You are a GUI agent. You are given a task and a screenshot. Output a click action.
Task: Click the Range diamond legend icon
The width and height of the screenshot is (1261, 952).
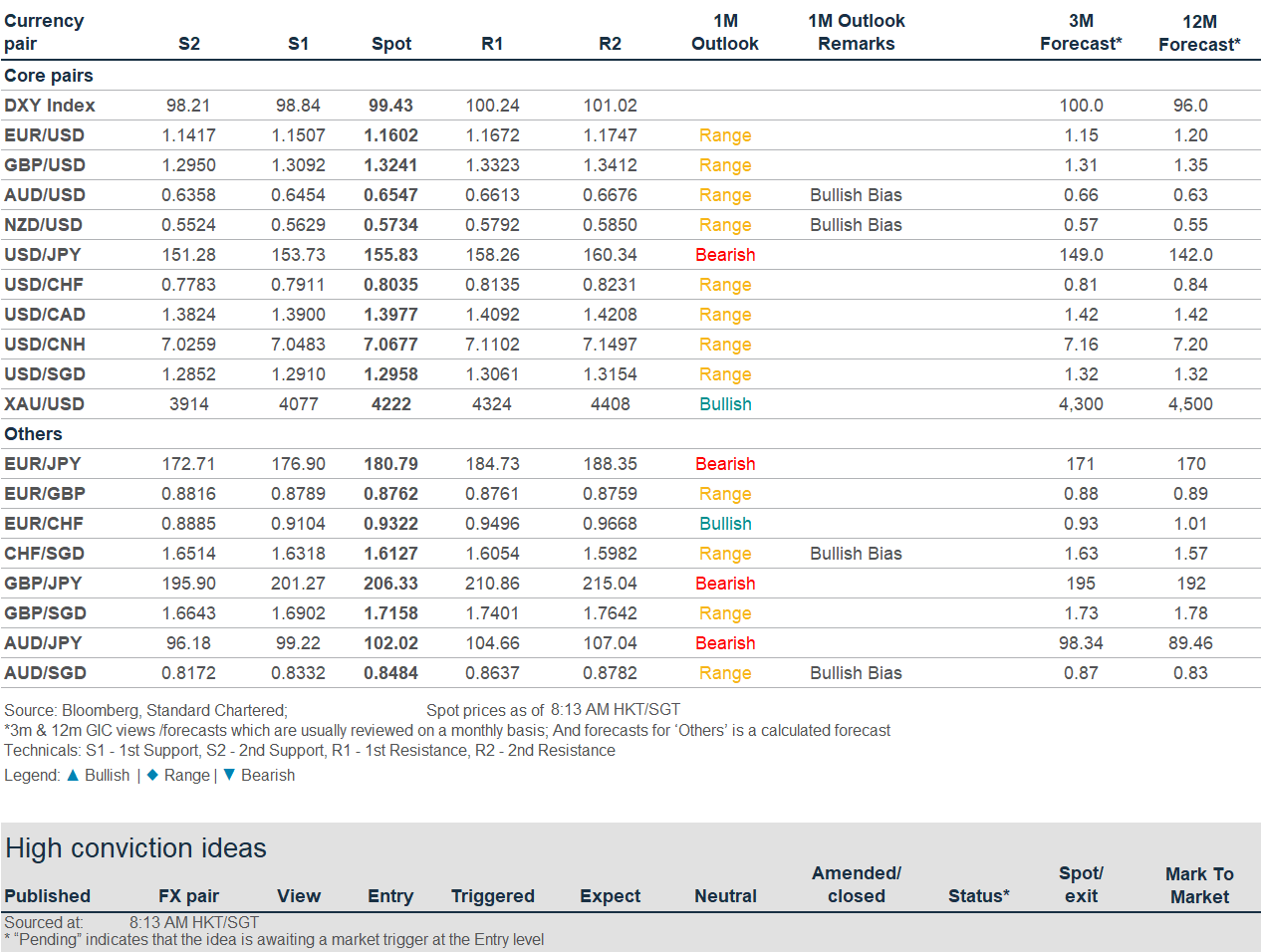[152, 775]
